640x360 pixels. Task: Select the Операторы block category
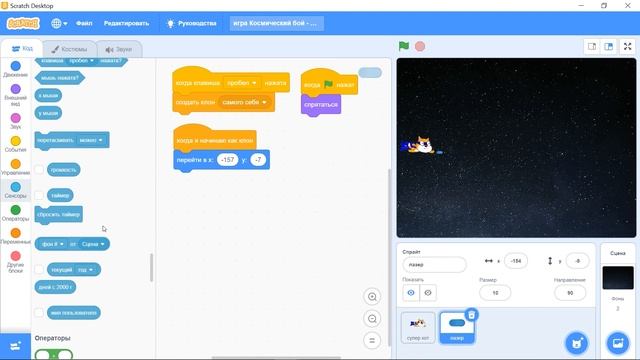click(x=16, y=213)
